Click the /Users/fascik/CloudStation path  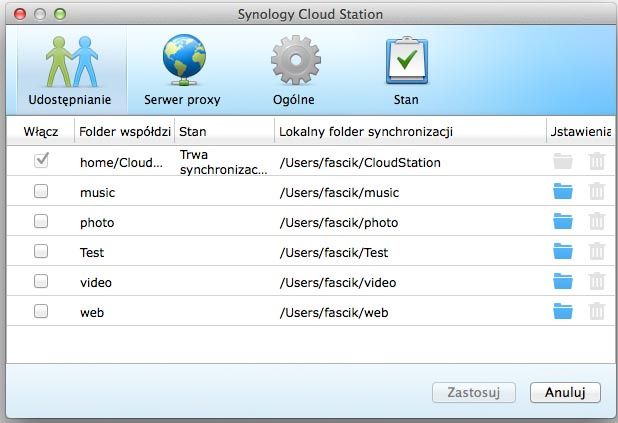point(360,162)
